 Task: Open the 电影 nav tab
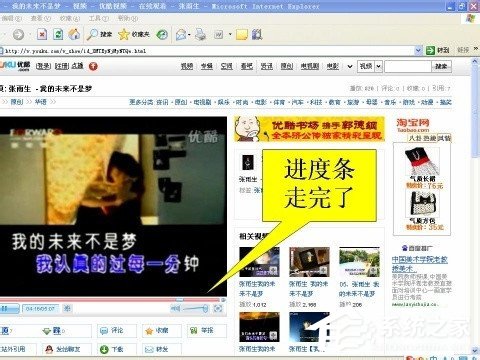332,66
